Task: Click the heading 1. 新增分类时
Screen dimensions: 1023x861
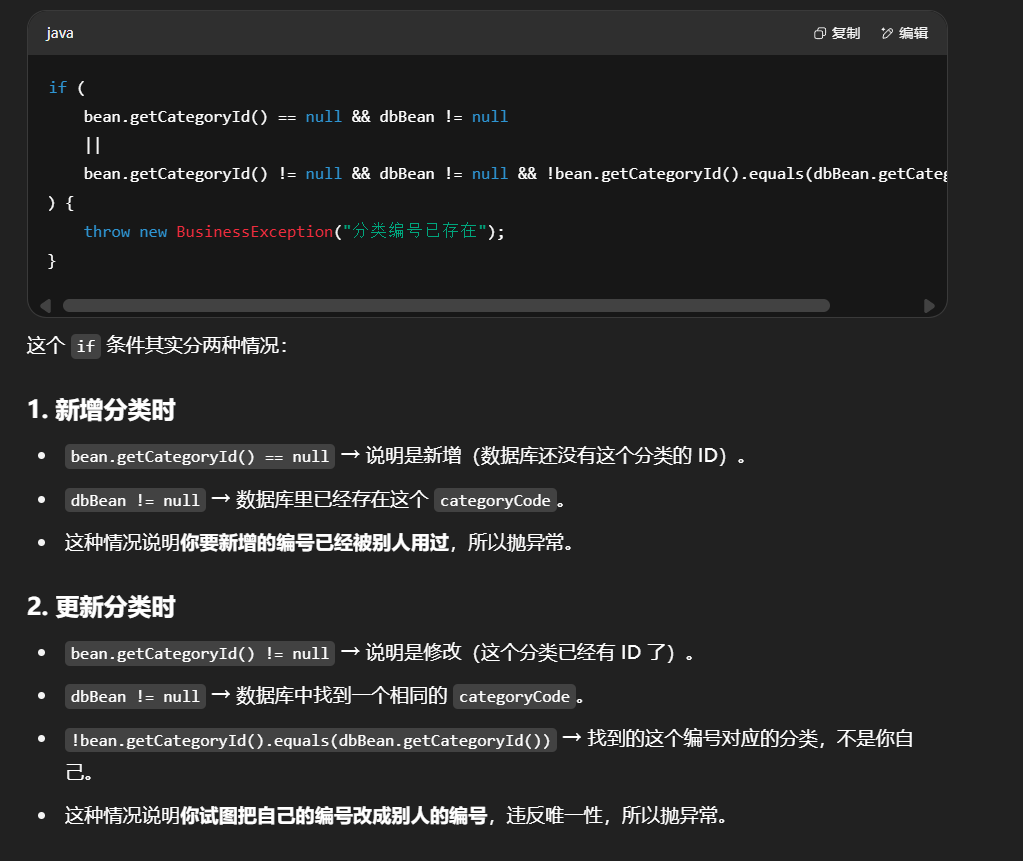Action: [x=102, y=410]
